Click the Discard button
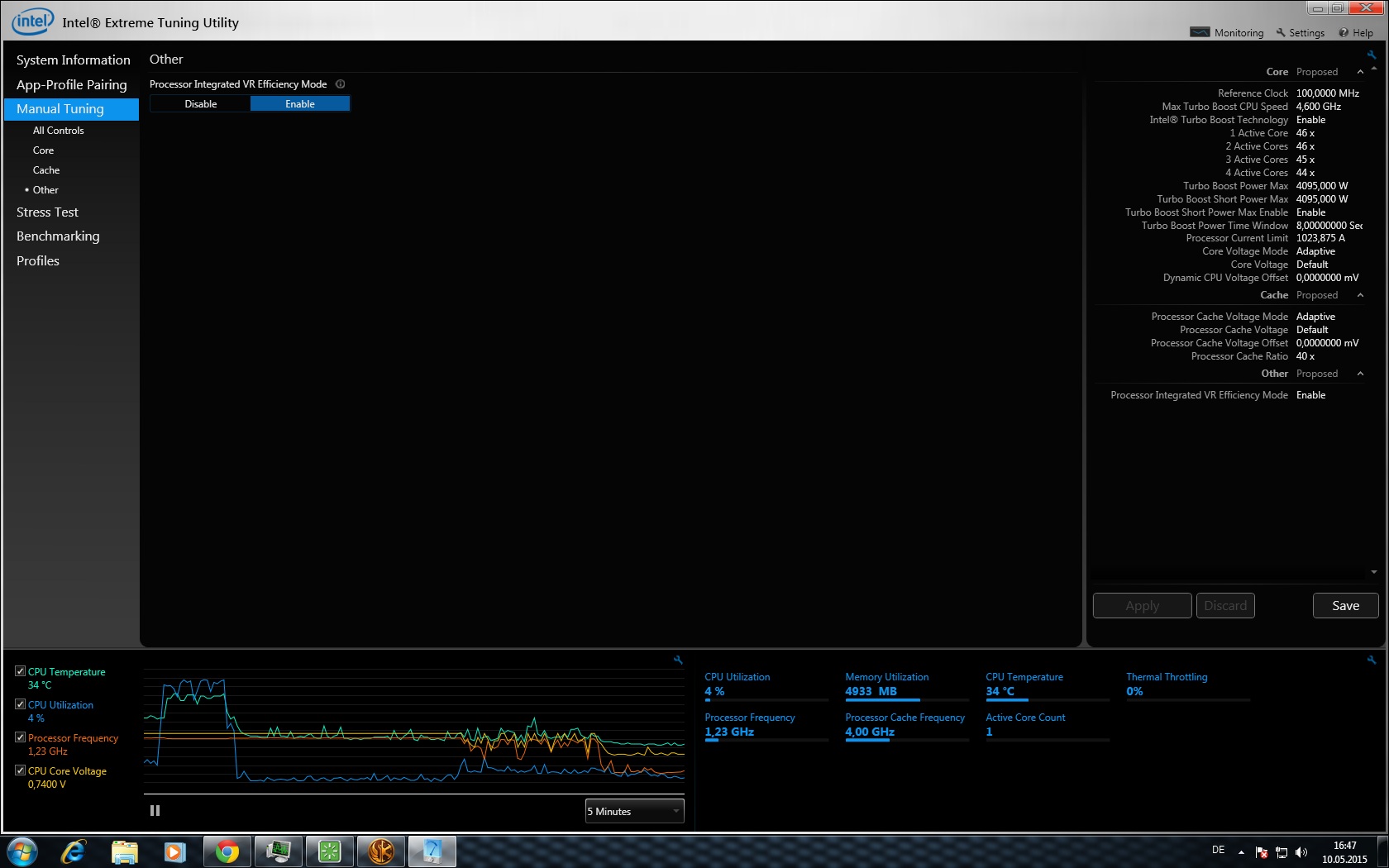Image resolution: width=1389 pixels, height=868 pixels. [1225, 606]
